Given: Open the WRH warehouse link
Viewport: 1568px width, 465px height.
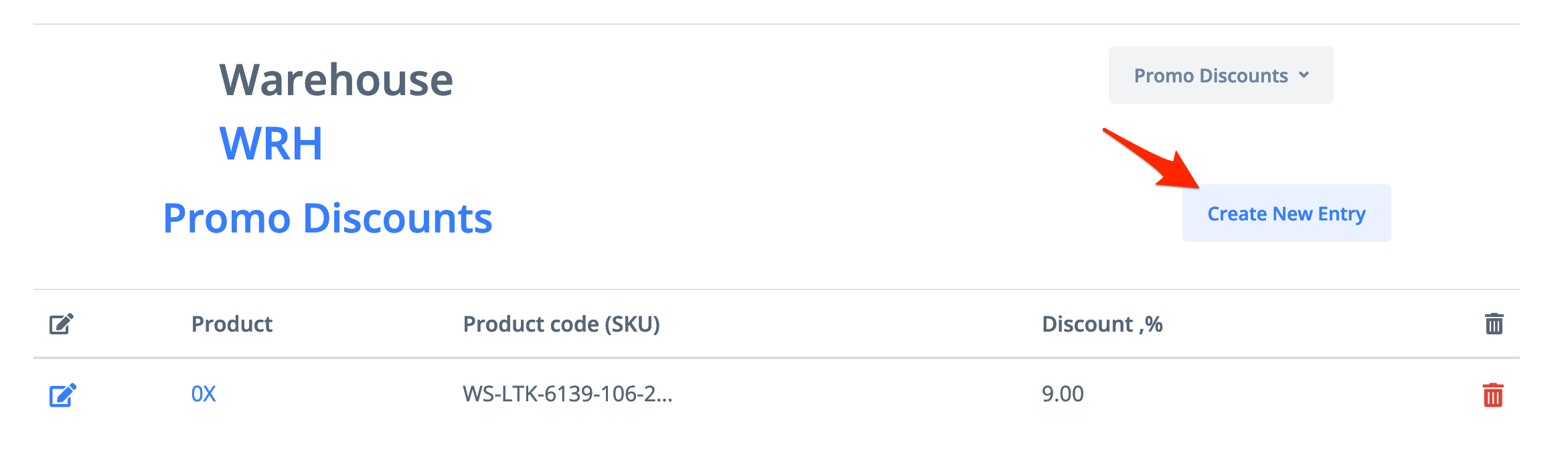Looking at the screenshot, I should click(x=270, y=143).
